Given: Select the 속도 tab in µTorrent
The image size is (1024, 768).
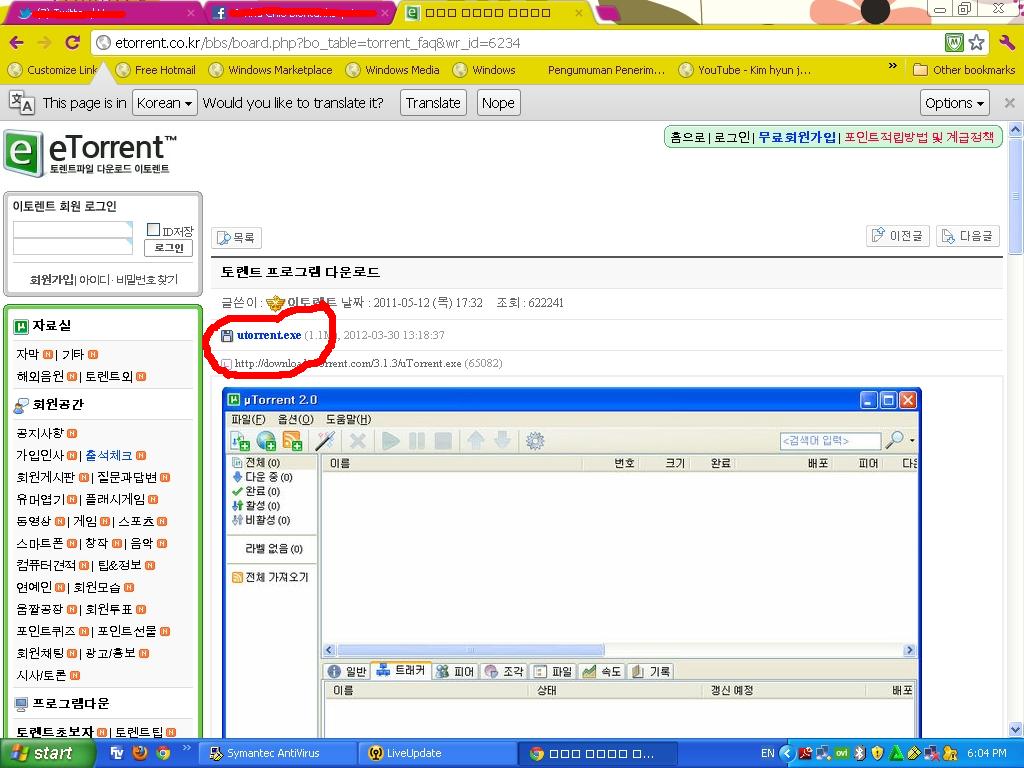Looking at the screenshot, I should tap(601, 671).
